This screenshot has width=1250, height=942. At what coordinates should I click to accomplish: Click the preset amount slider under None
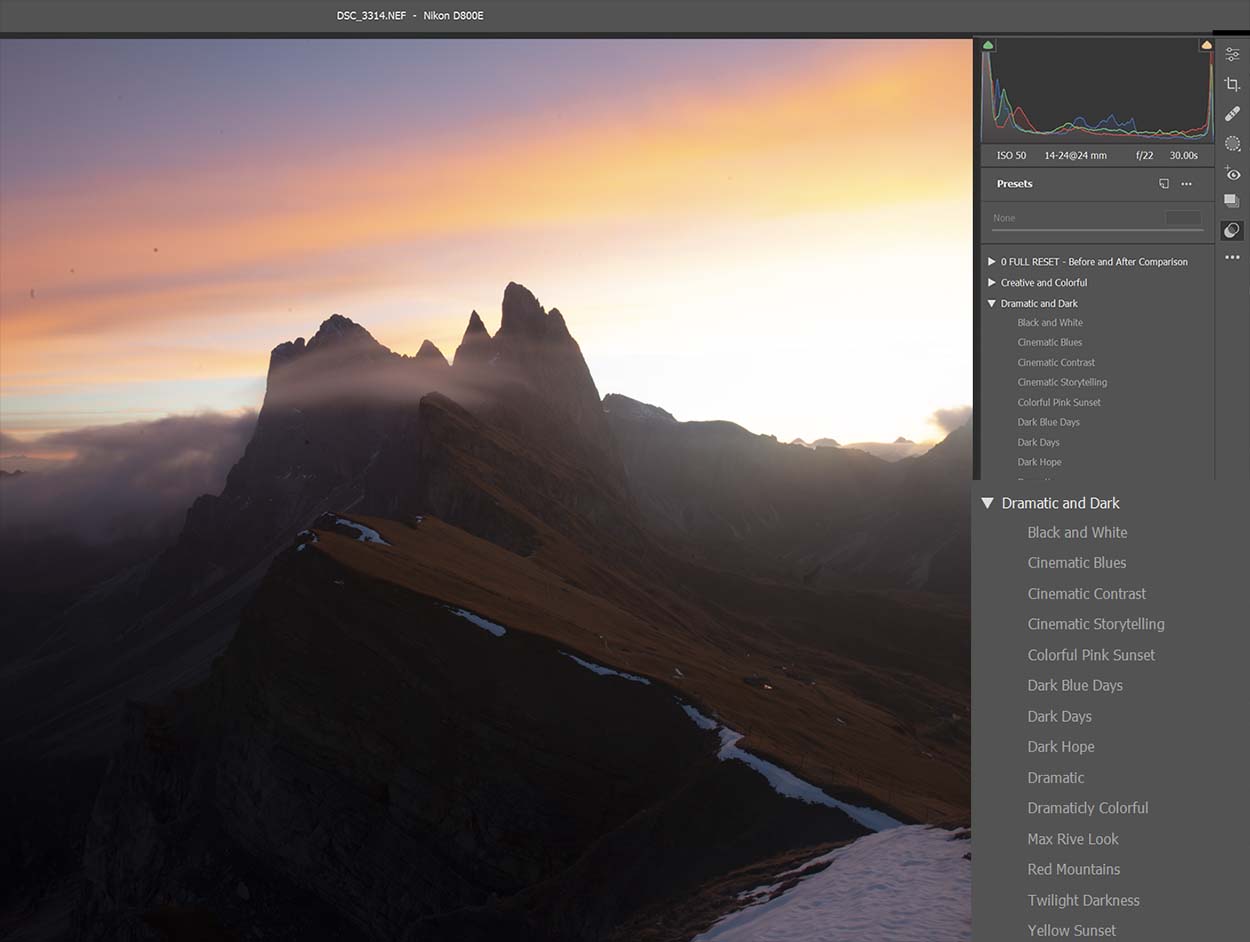[1097, 230]
